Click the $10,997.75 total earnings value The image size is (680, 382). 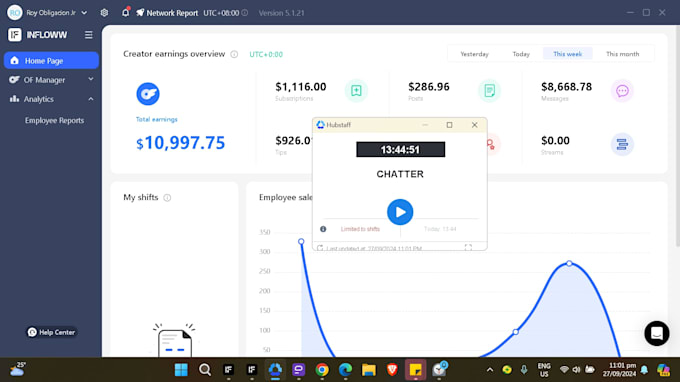tap(180, 143)
